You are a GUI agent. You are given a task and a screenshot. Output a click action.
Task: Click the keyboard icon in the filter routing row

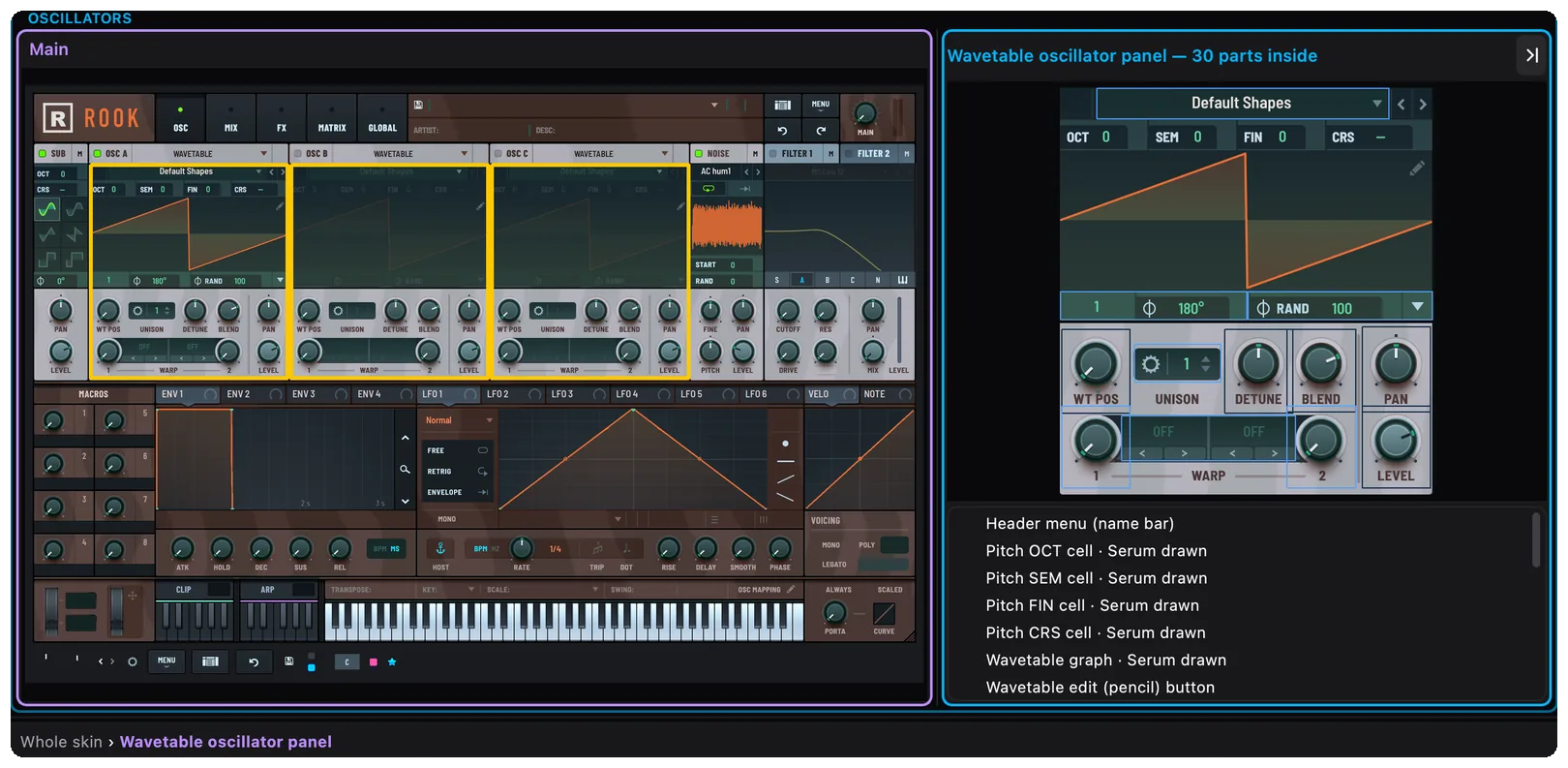click(x=902, y=280)
